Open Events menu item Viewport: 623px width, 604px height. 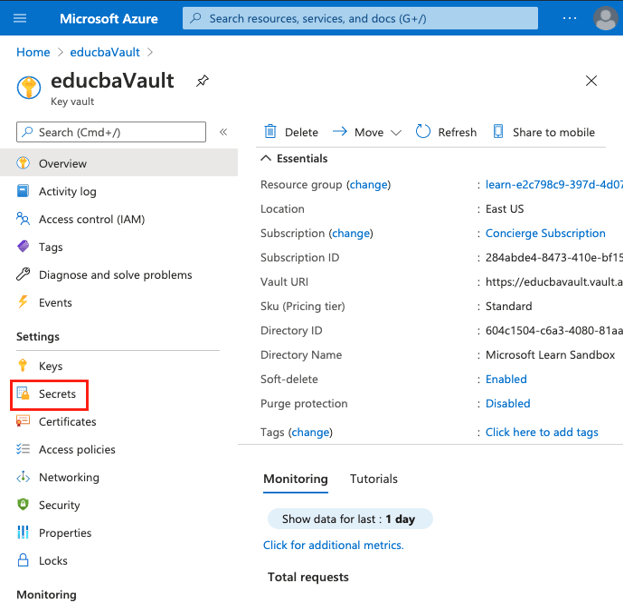click(56, 303)
